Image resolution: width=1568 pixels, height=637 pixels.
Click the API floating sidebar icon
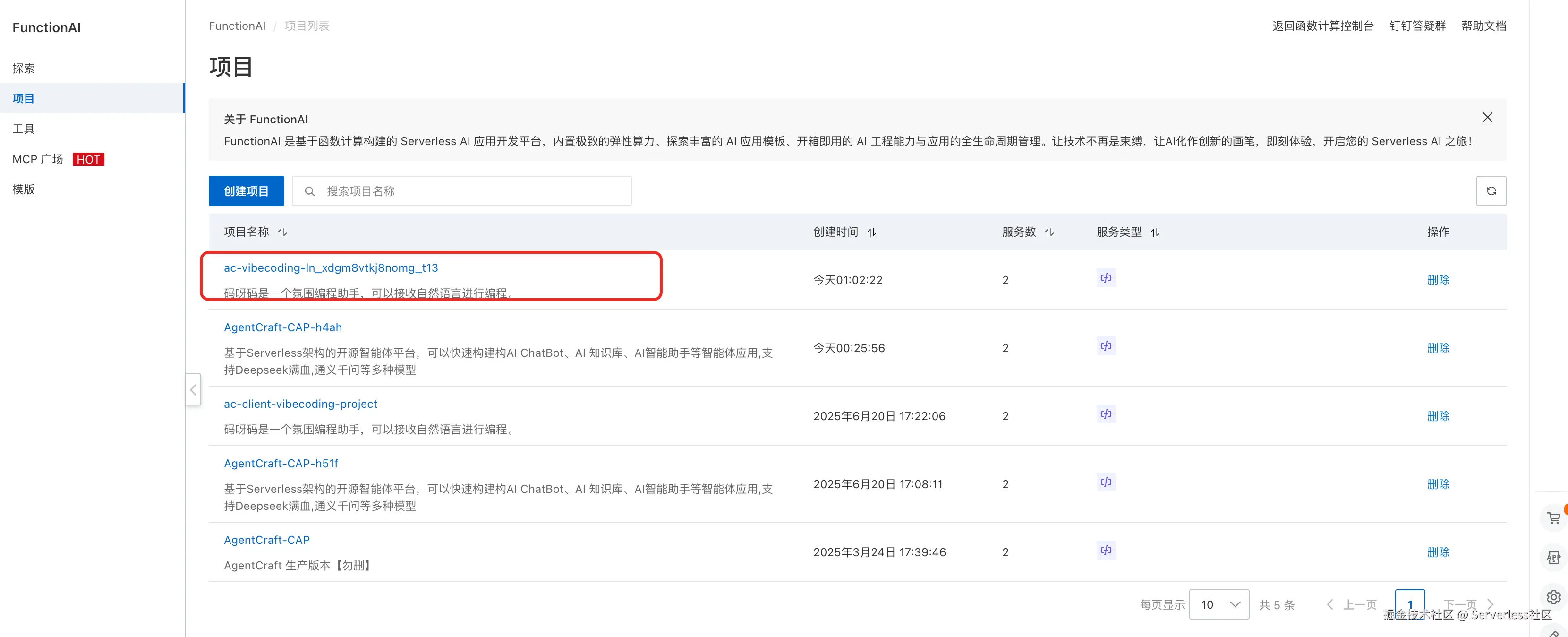coord(1553,557)
